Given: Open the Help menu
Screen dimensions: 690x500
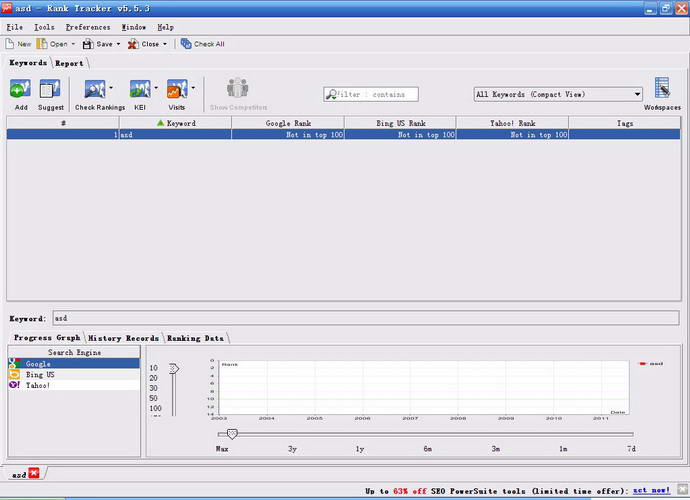Looking at the screenshot, I should (x=165, y=27).
